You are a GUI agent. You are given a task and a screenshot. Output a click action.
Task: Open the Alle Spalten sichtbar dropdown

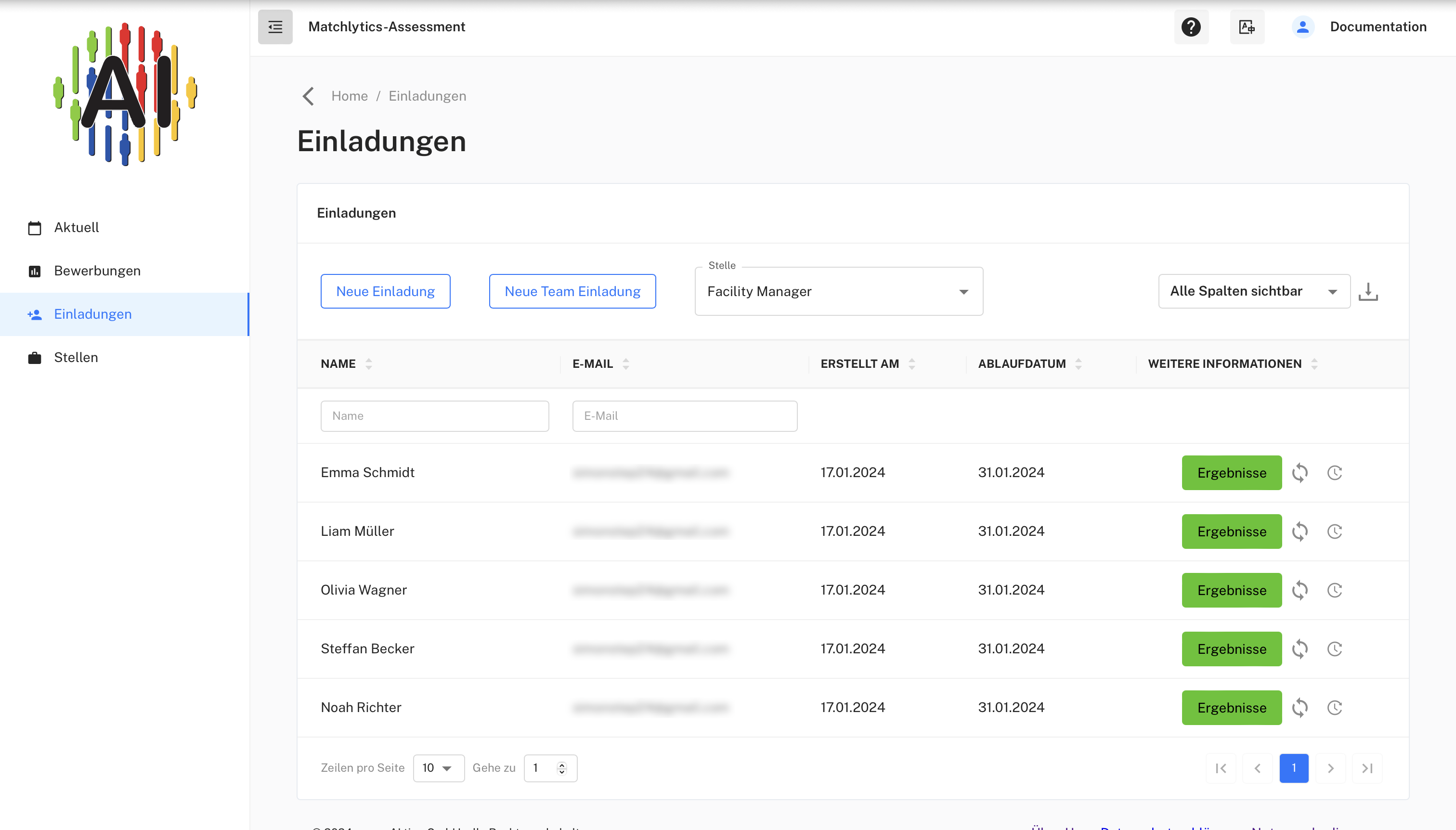point(1254,291)
